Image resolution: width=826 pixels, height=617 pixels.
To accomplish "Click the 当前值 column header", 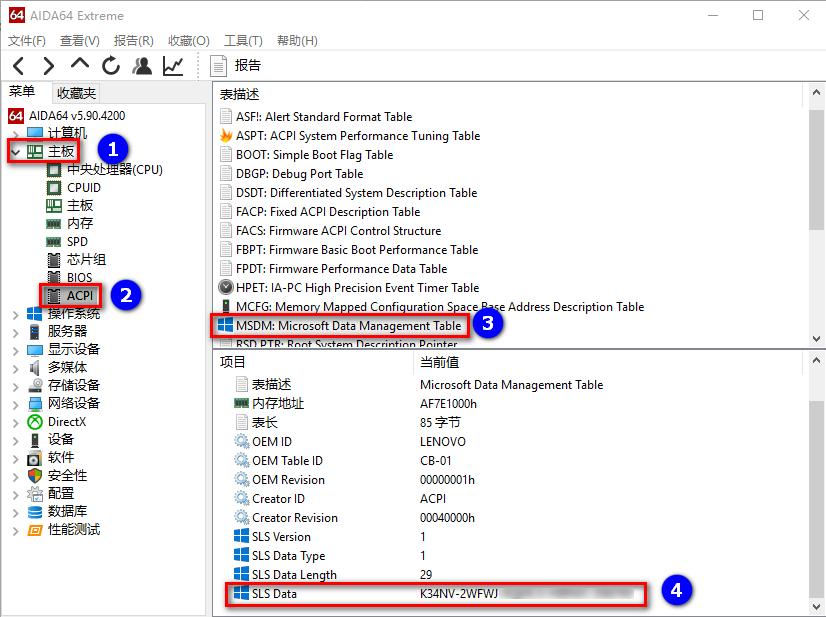I will 440,362.
